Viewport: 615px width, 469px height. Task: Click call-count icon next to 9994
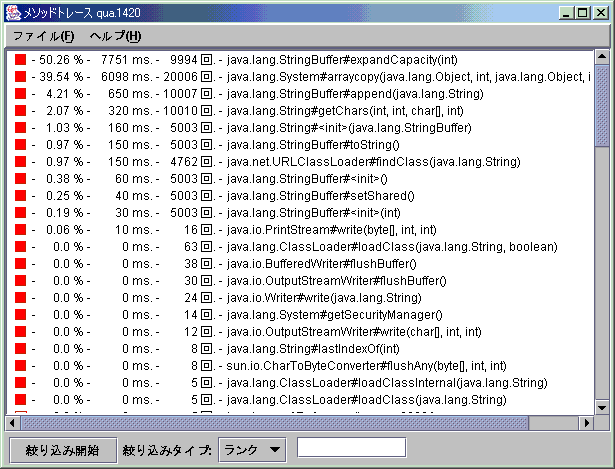click(206, 60)
